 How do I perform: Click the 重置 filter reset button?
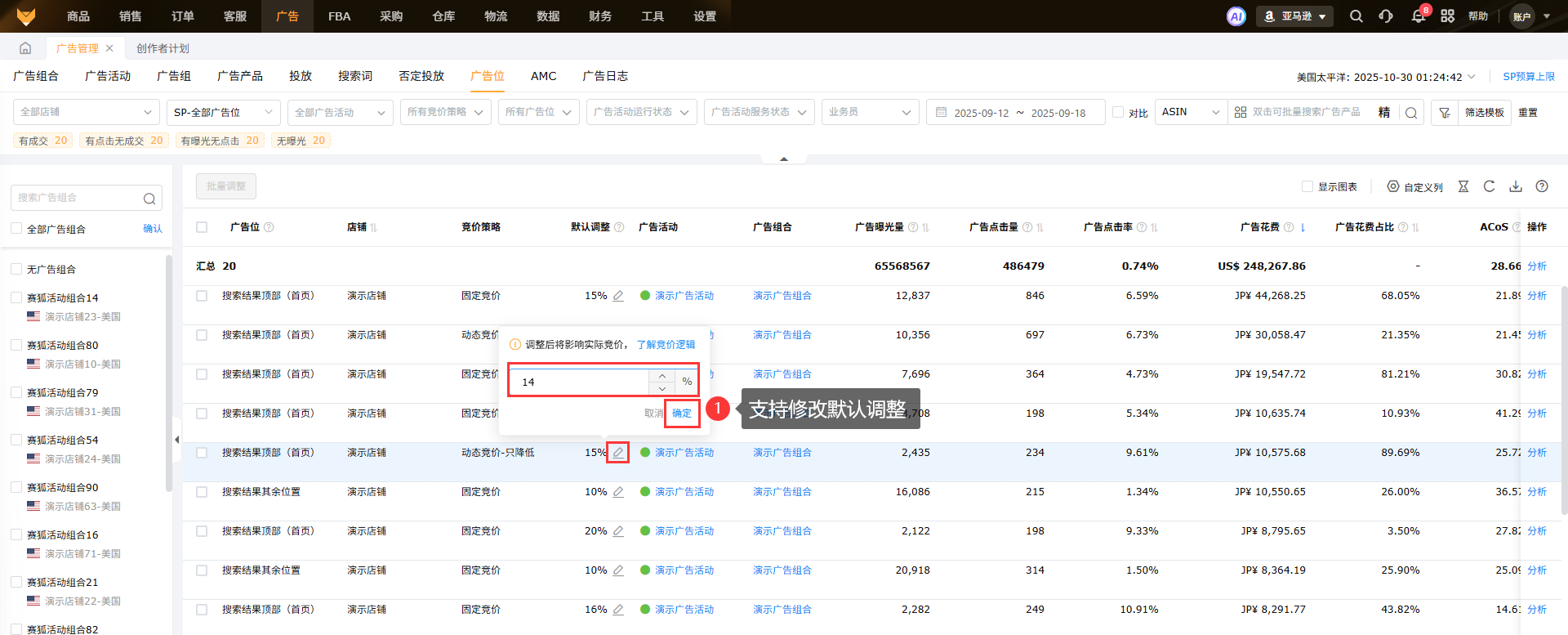tap(1528, 113)
